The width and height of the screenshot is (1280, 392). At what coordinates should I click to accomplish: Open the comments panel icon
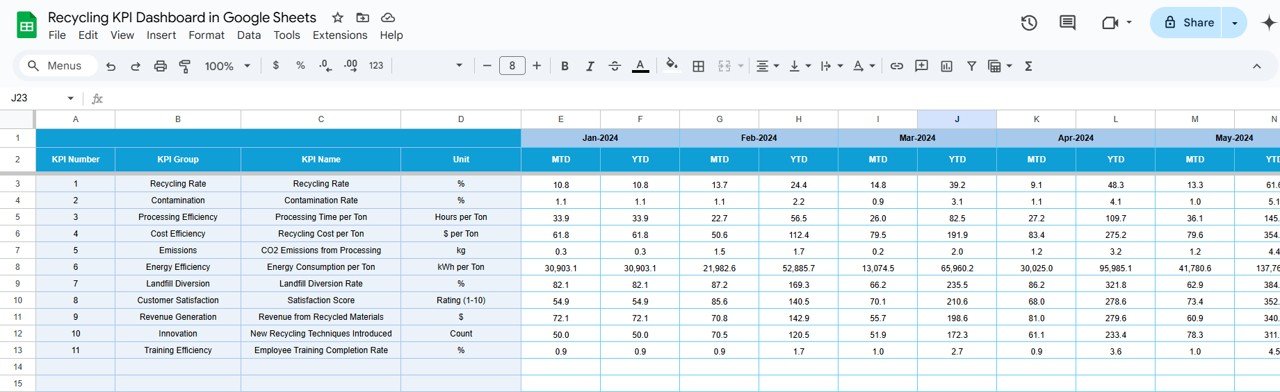coord(1067,23)
